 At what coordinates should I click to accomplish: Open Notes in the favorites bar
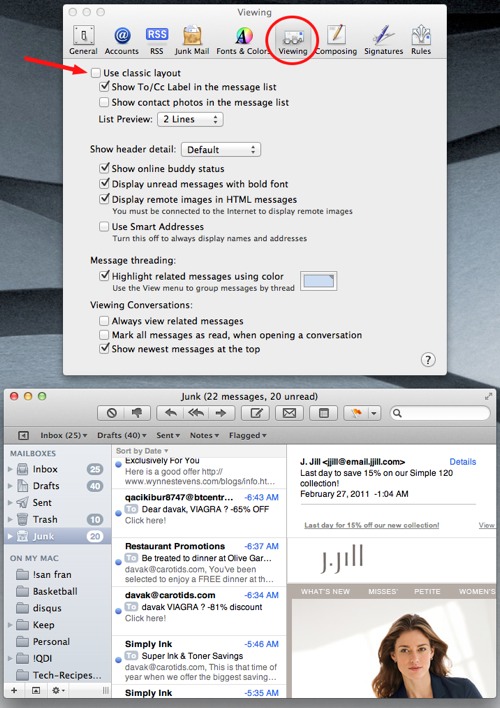click(x=204, y=435)
